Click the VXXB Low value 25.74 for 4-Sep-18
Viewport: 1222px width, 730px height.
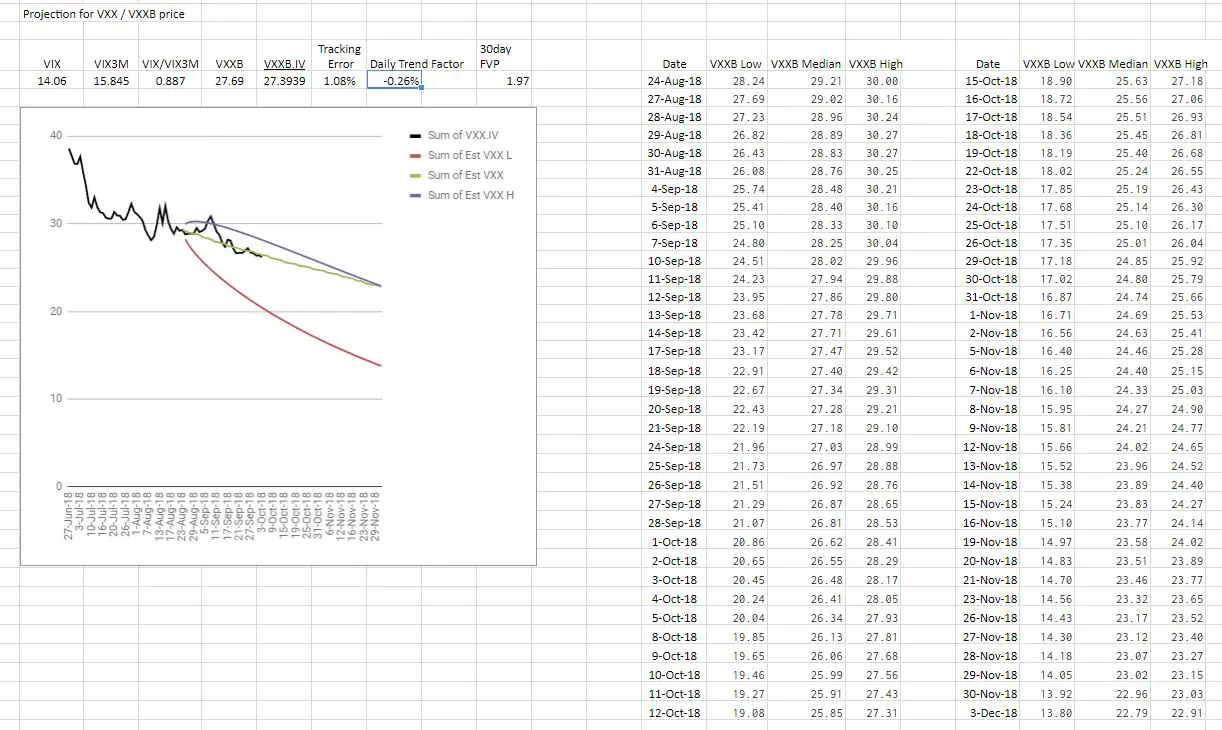[x=749, y=189]
